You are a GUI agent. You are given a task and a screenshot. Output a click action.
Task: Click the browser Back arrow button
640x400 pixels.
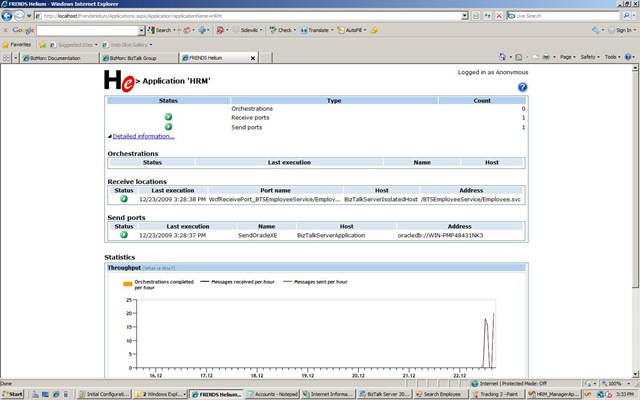coord(7,16)
